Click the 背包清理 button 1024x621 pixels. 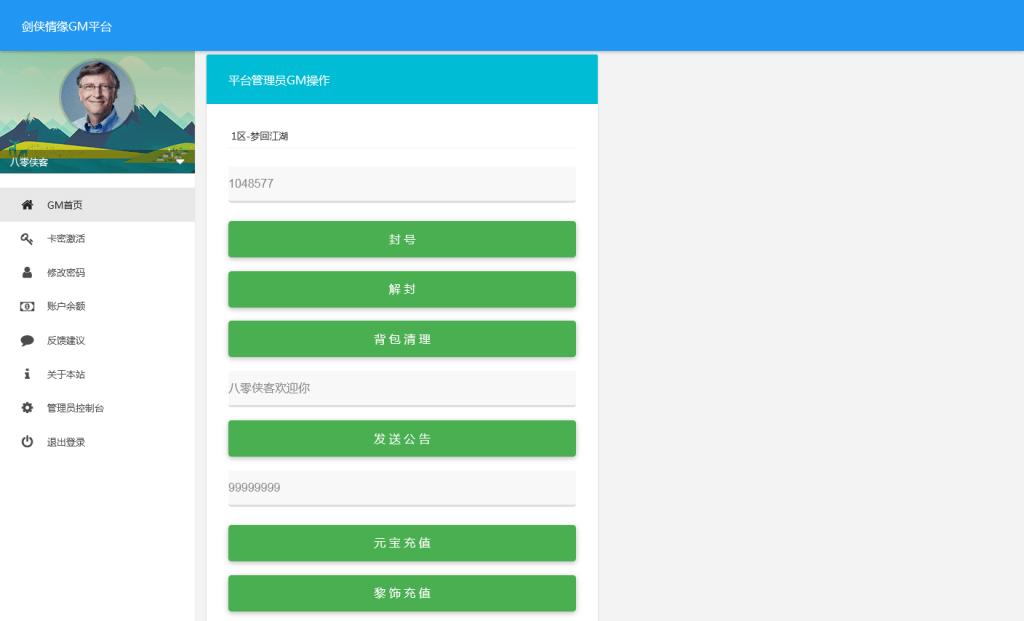(401, 339)
